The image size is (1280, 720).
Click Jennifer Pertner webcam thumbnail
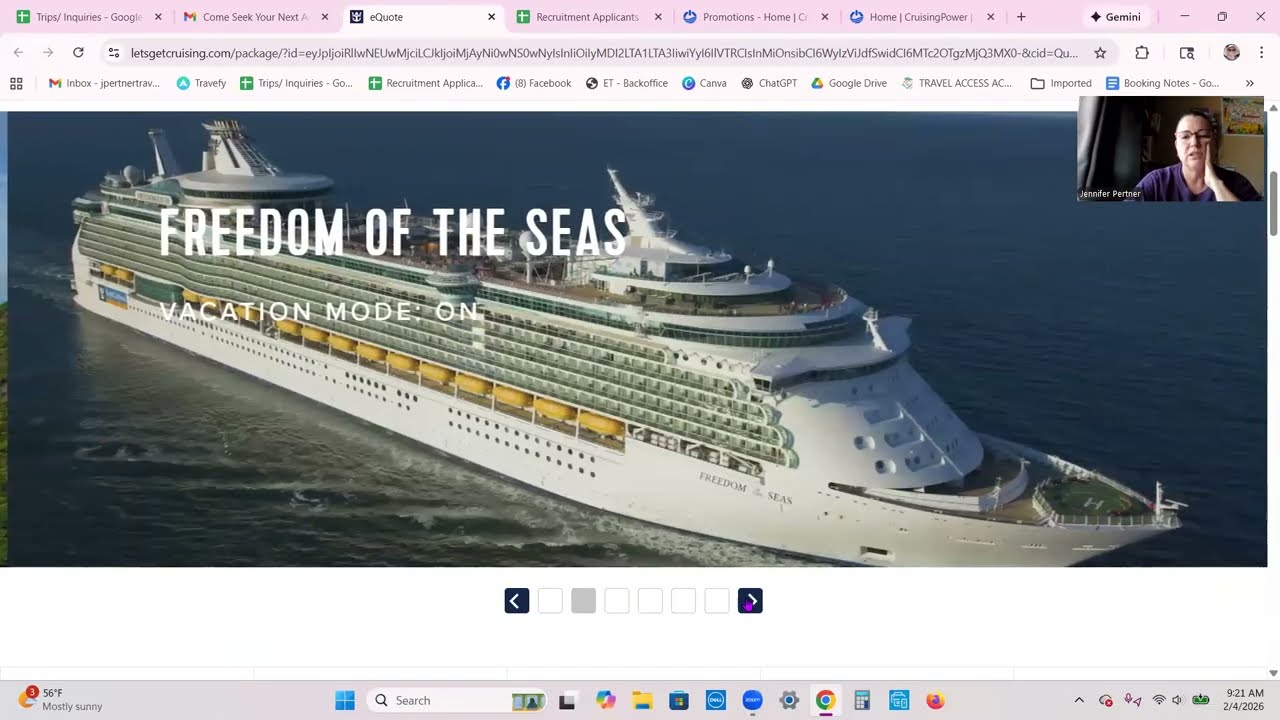pyautogui.click(x=1170, y=150)
